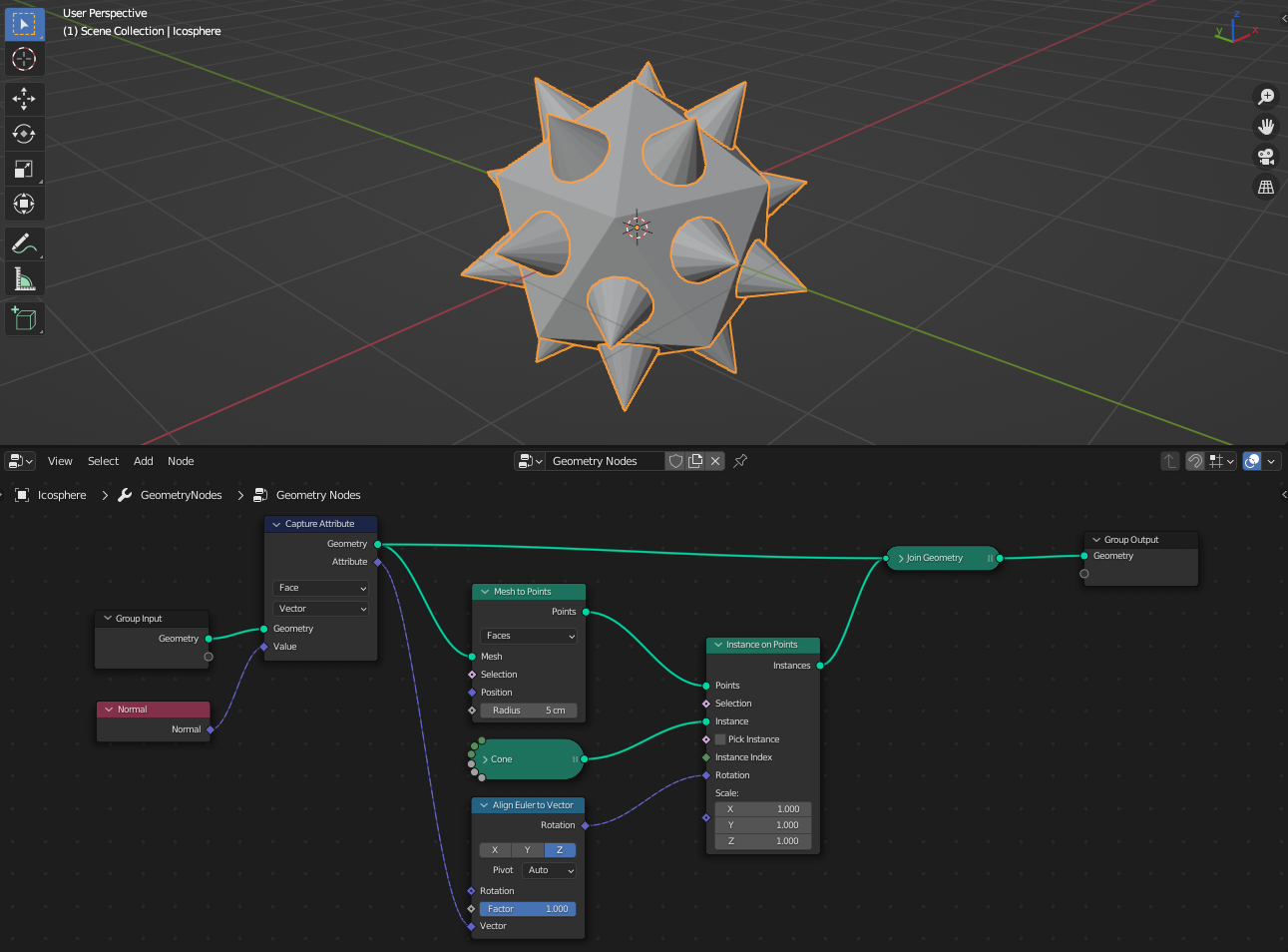Toggle camera view icon

pyautogui.click(x=1266, y=157)
